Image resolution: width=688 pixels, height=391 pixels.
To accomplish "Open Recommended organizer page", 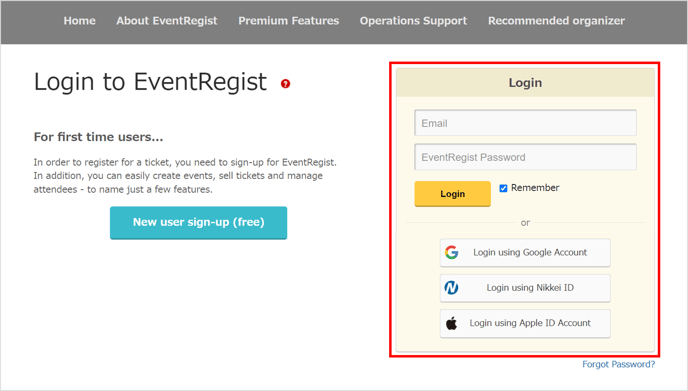I will click(x=556, y=21).
